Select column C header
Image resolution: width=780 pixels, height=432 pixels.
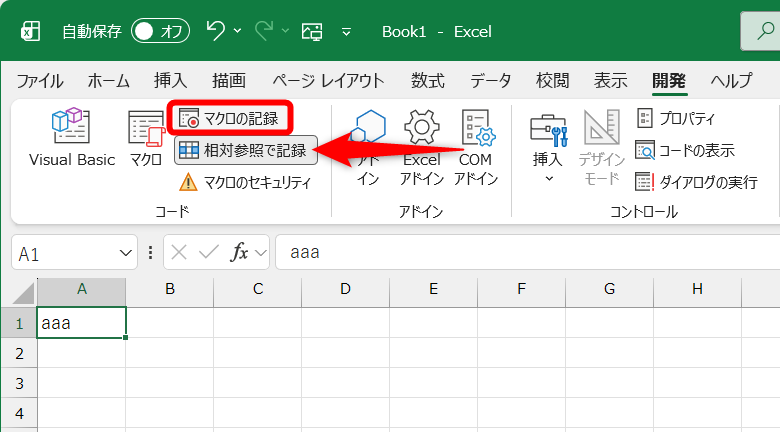[258, 292]
